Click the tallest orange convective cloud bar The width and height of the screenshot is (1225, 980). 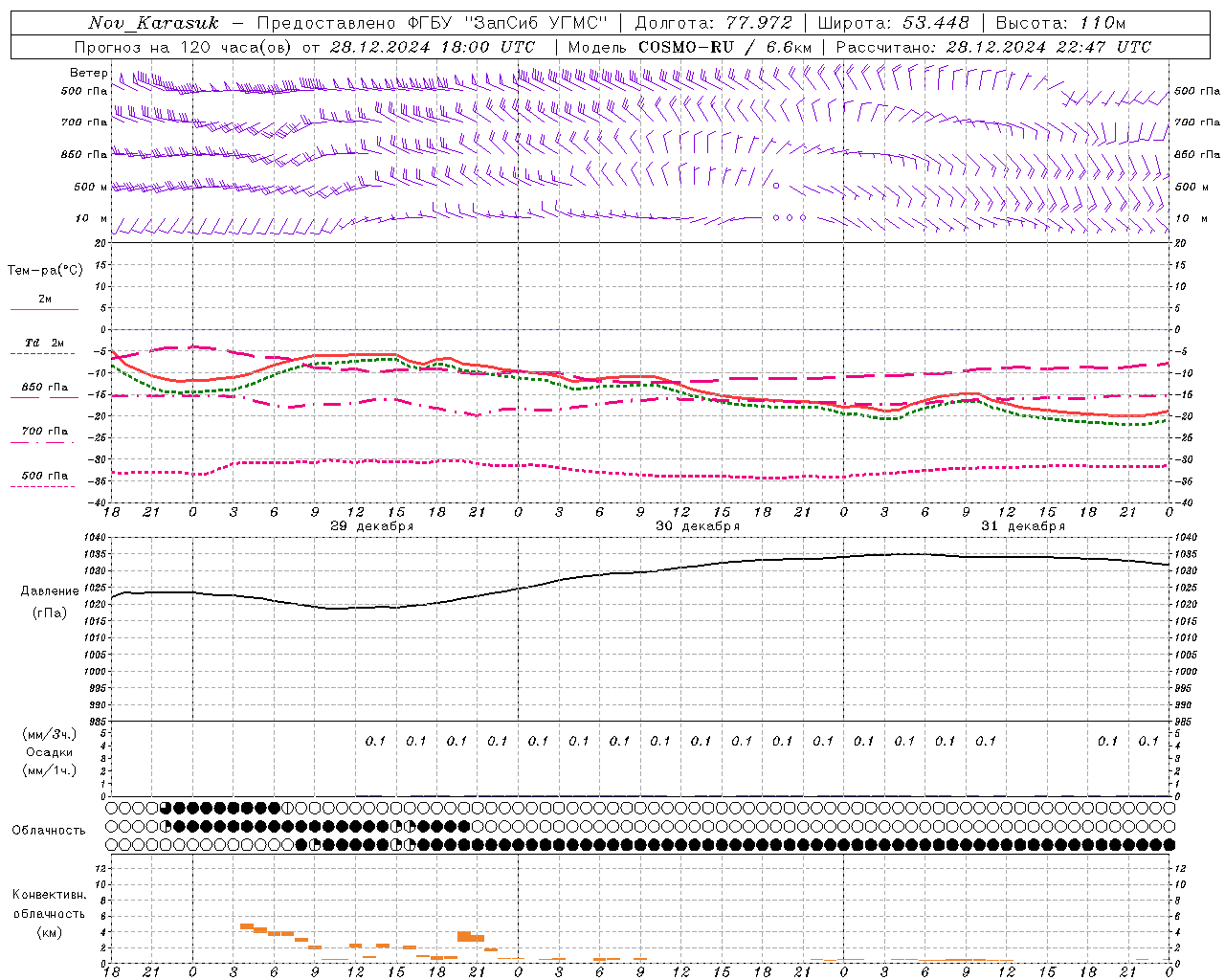(464, 936)
